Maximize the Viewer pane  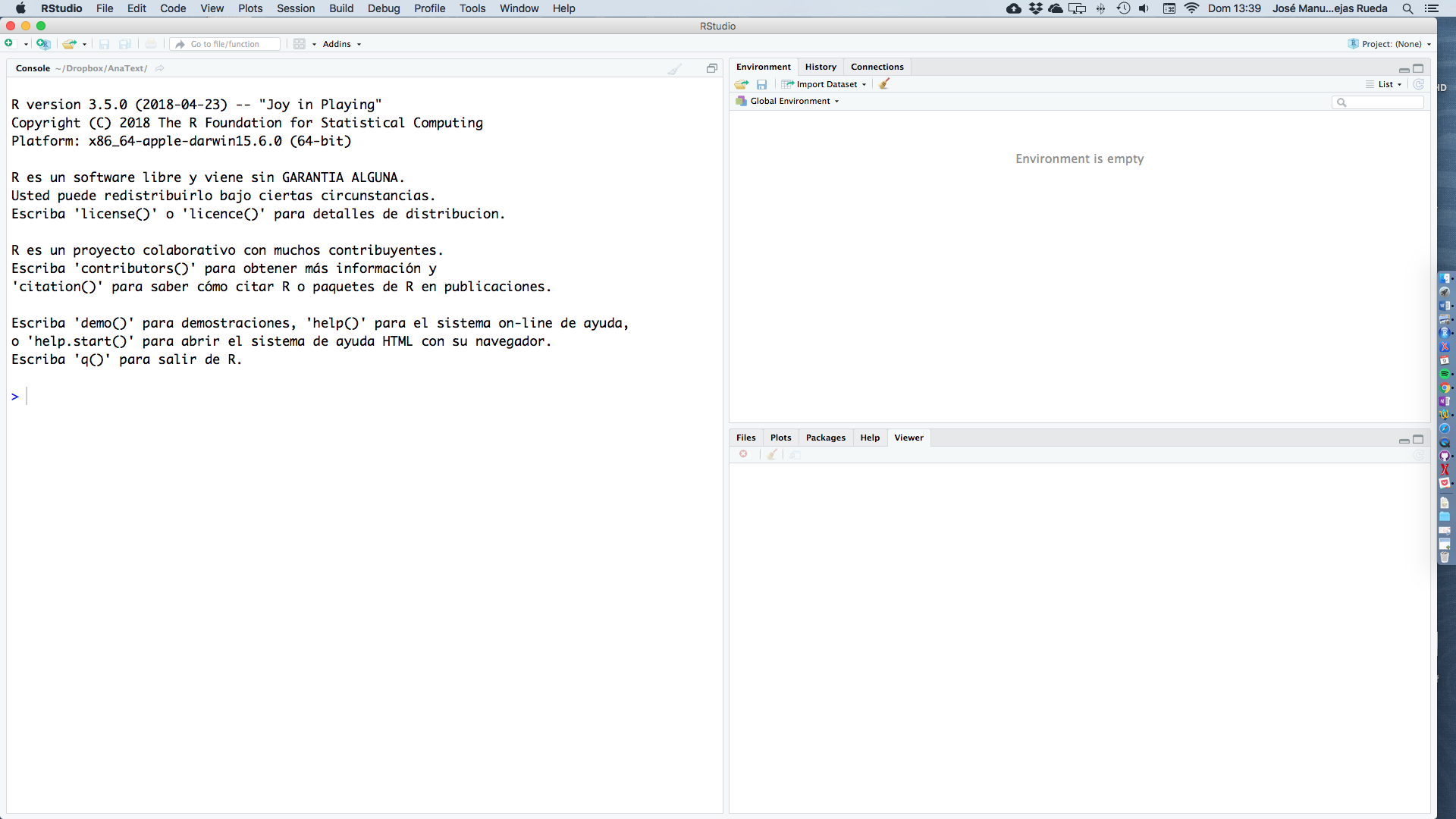click(x=1418, y=439)
